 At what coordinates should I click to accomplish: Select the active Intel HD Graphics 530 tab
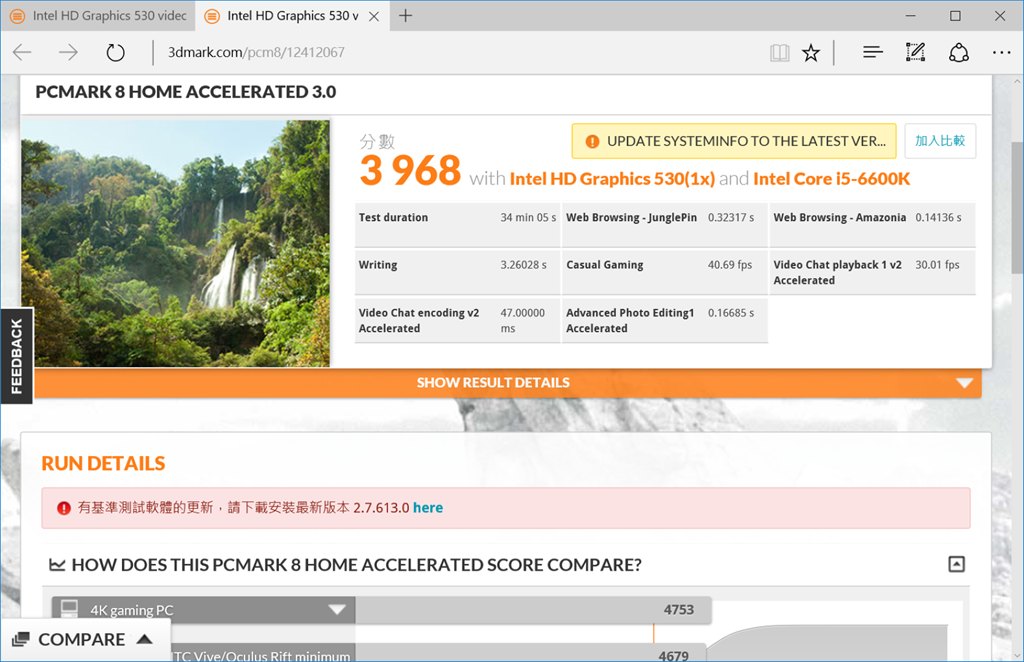tap(292, 16)
